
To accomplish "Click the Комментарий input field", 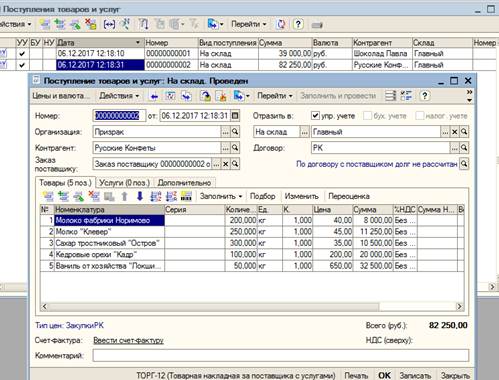I will [281, 355].
